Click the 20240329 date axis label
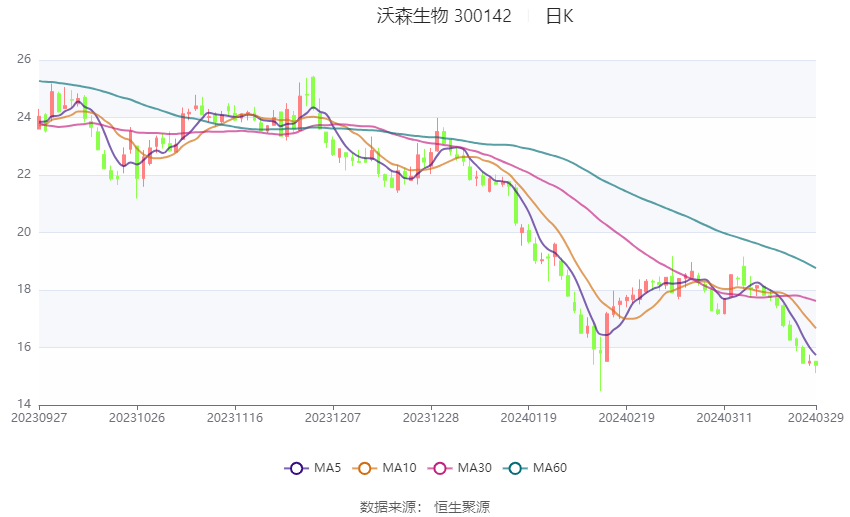Screen dimensions: 850x517 point(815,417)
